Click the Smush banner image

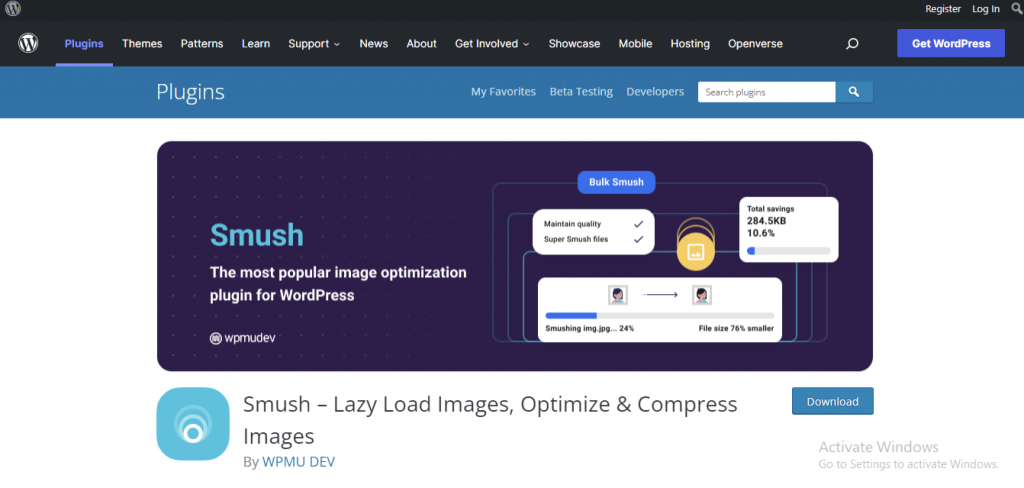pos(515,256)
